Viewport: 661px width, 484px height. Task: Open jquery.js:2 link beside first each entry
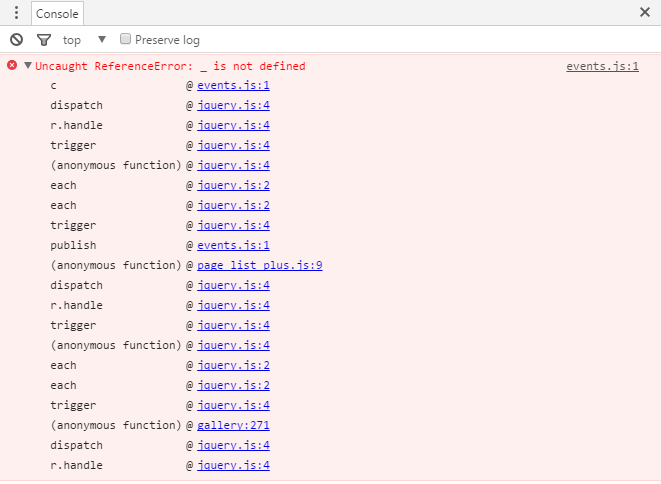[x=233, y=185]
